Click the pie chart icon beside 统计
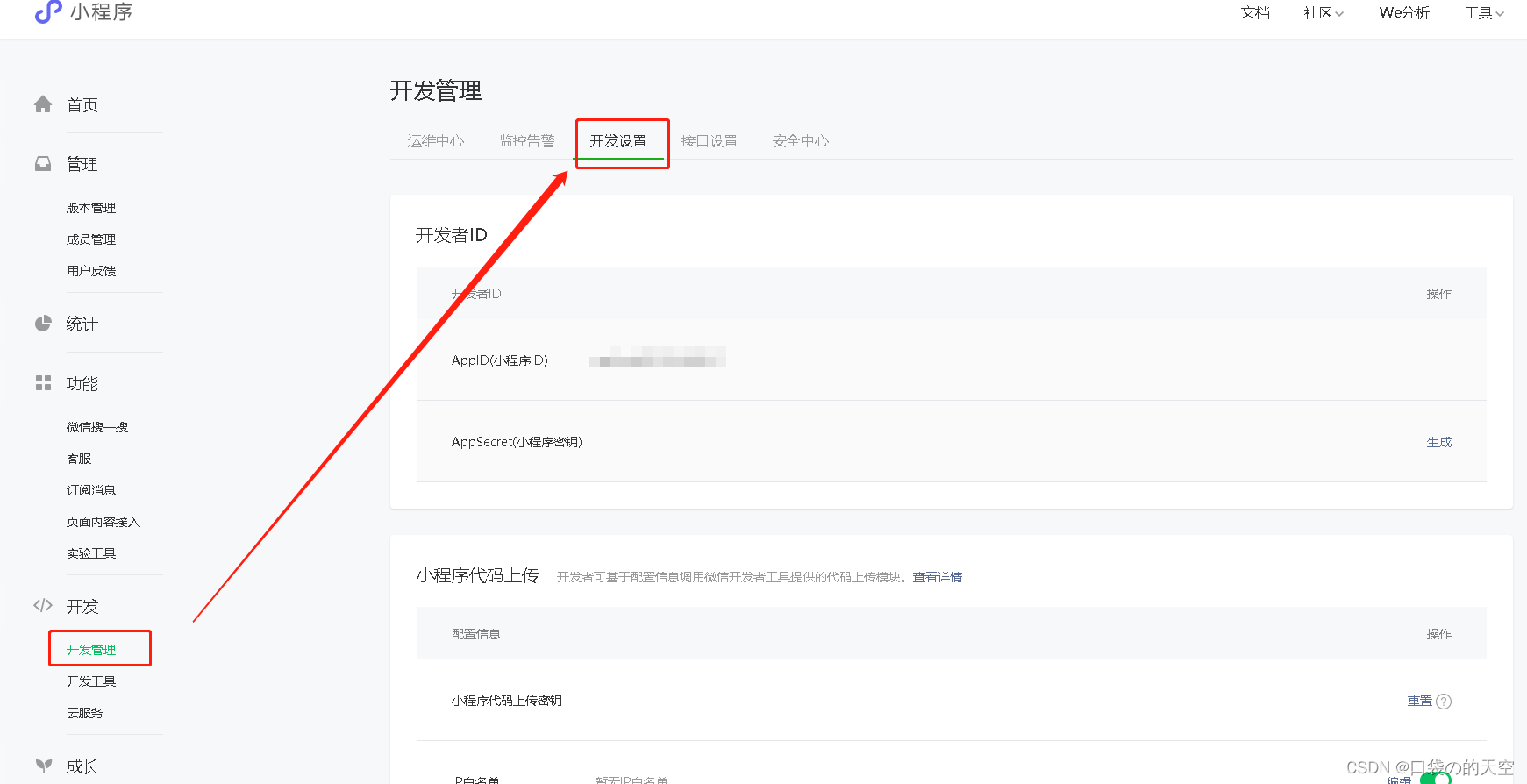Viewport: 1527px width, 784px height. click(43, 324)
